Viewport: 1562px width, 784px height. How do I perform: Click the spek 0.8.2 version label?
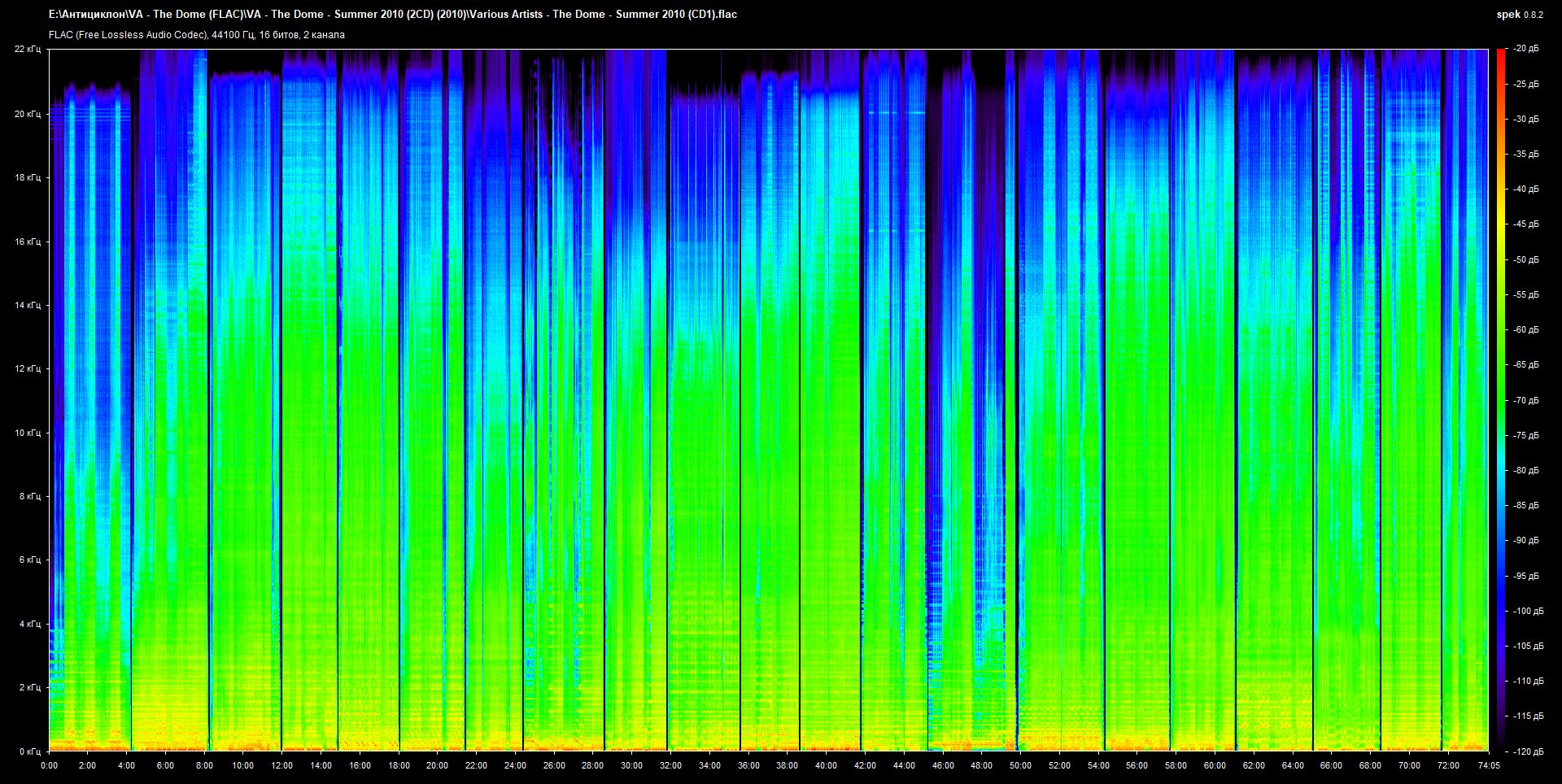click(x=1519, y=15)
